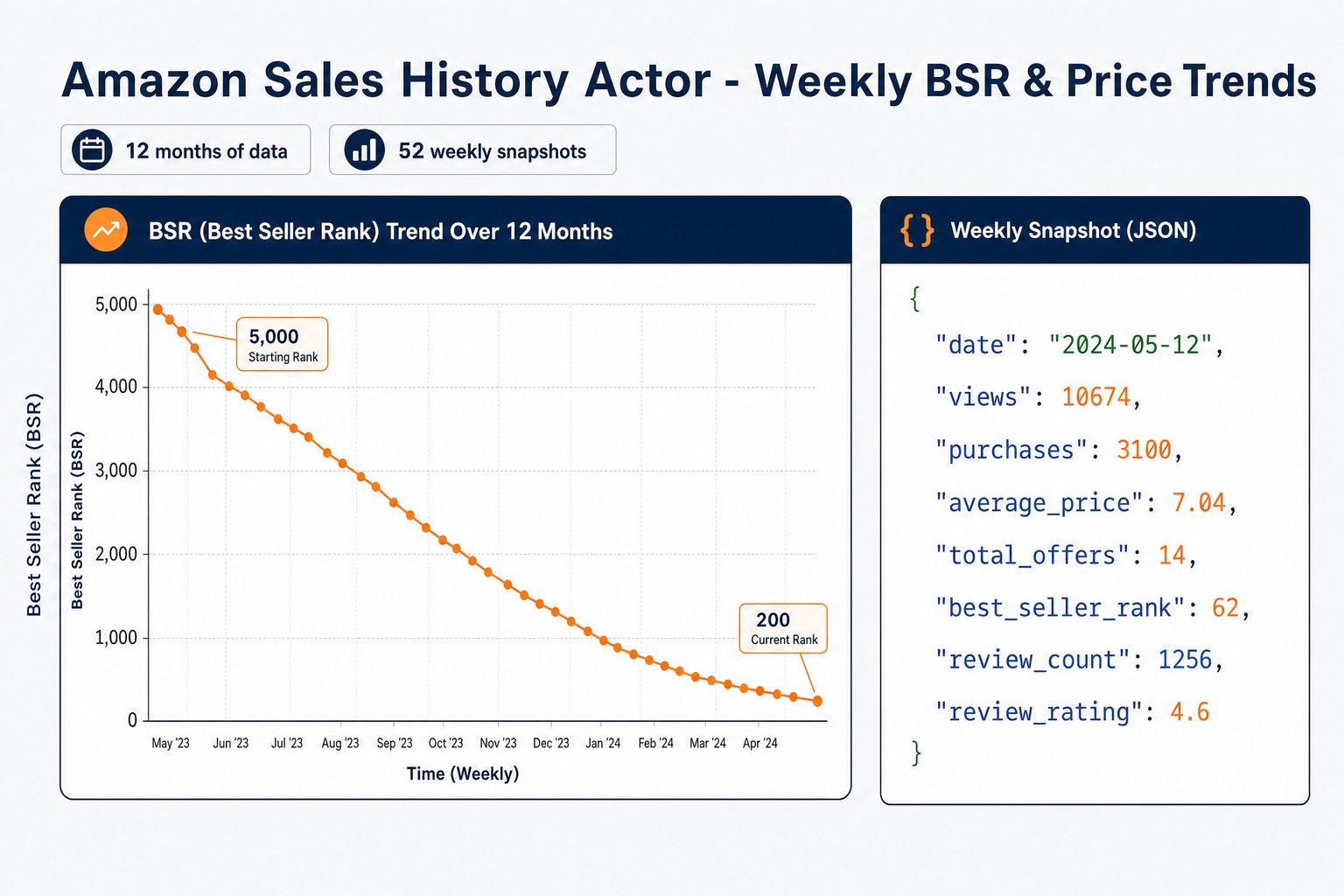
Task: Click the "best_seller_rank" JSON key
Action: point(1060,607)
